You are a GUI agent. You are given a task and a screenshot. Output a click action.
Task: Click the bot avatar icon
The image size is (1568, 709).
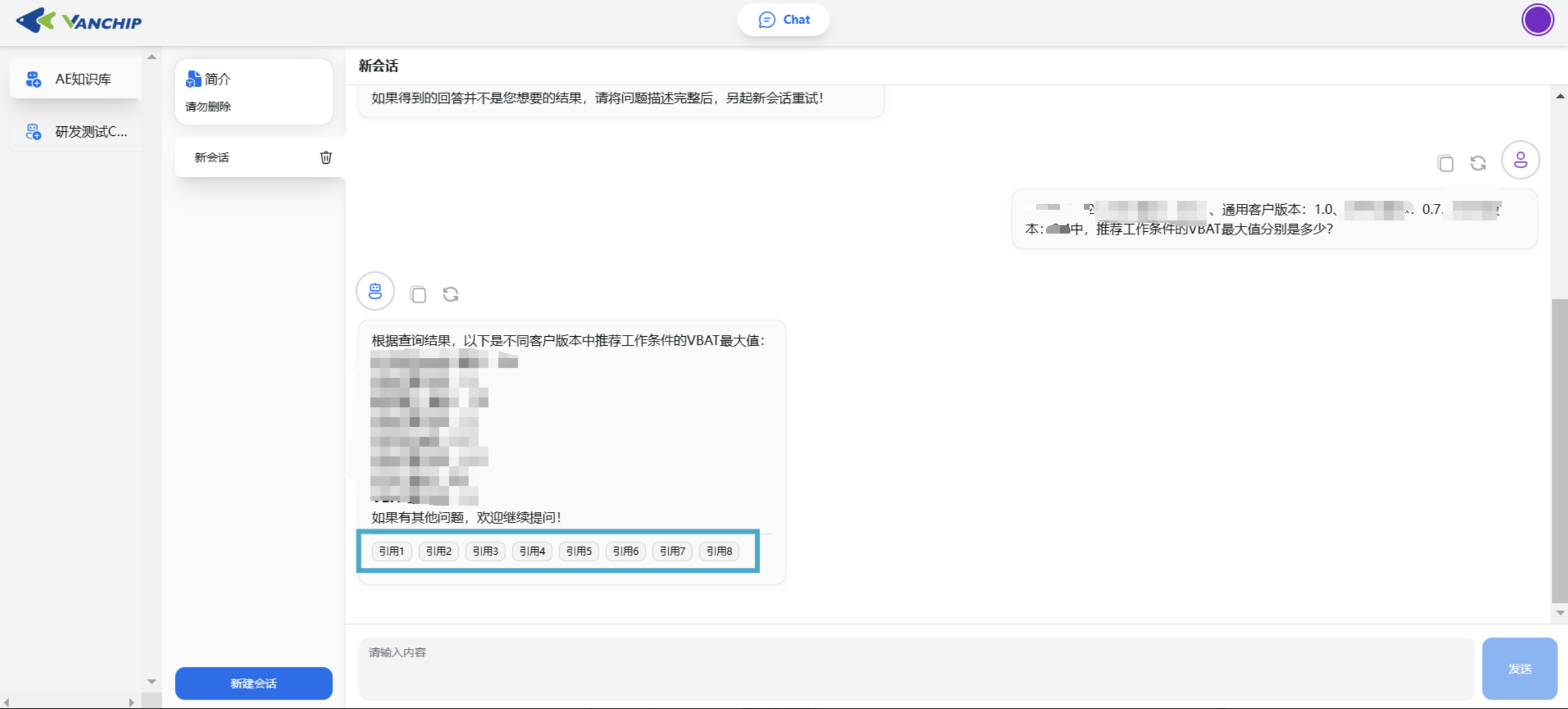pyautogui.click(x=375, y=291)
